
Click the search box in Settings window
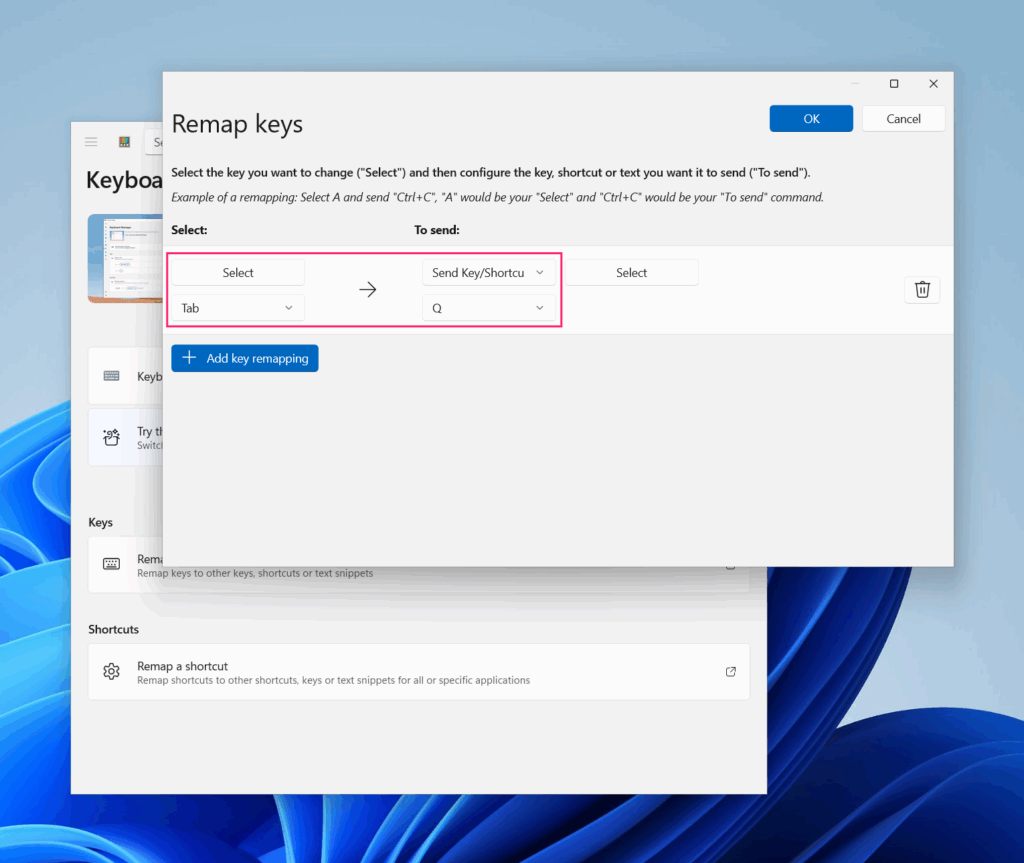click(154, 142)
